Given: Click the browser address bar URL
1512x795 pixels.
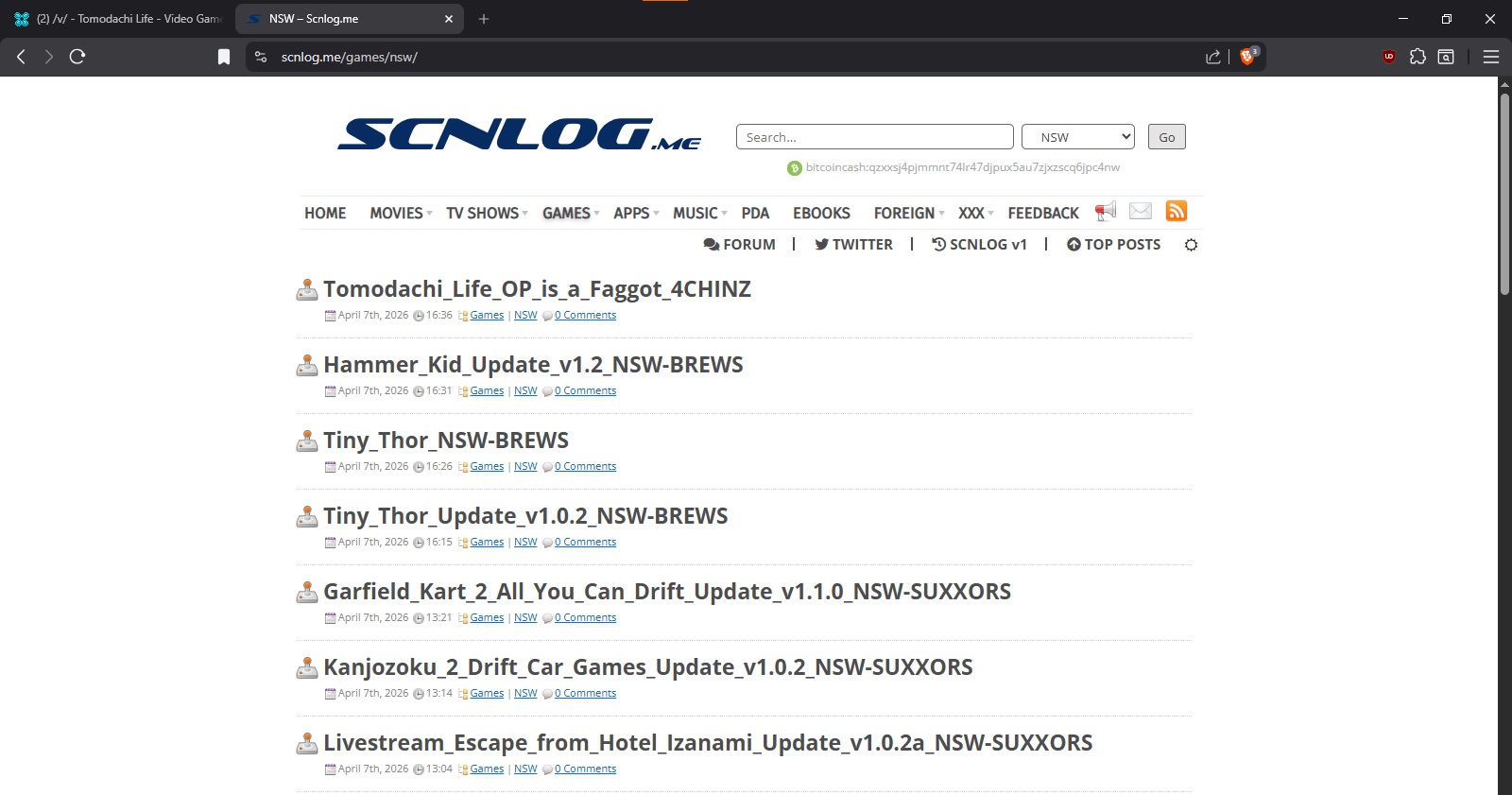Looking at the screenshot, I should click(x=349, y=58).
